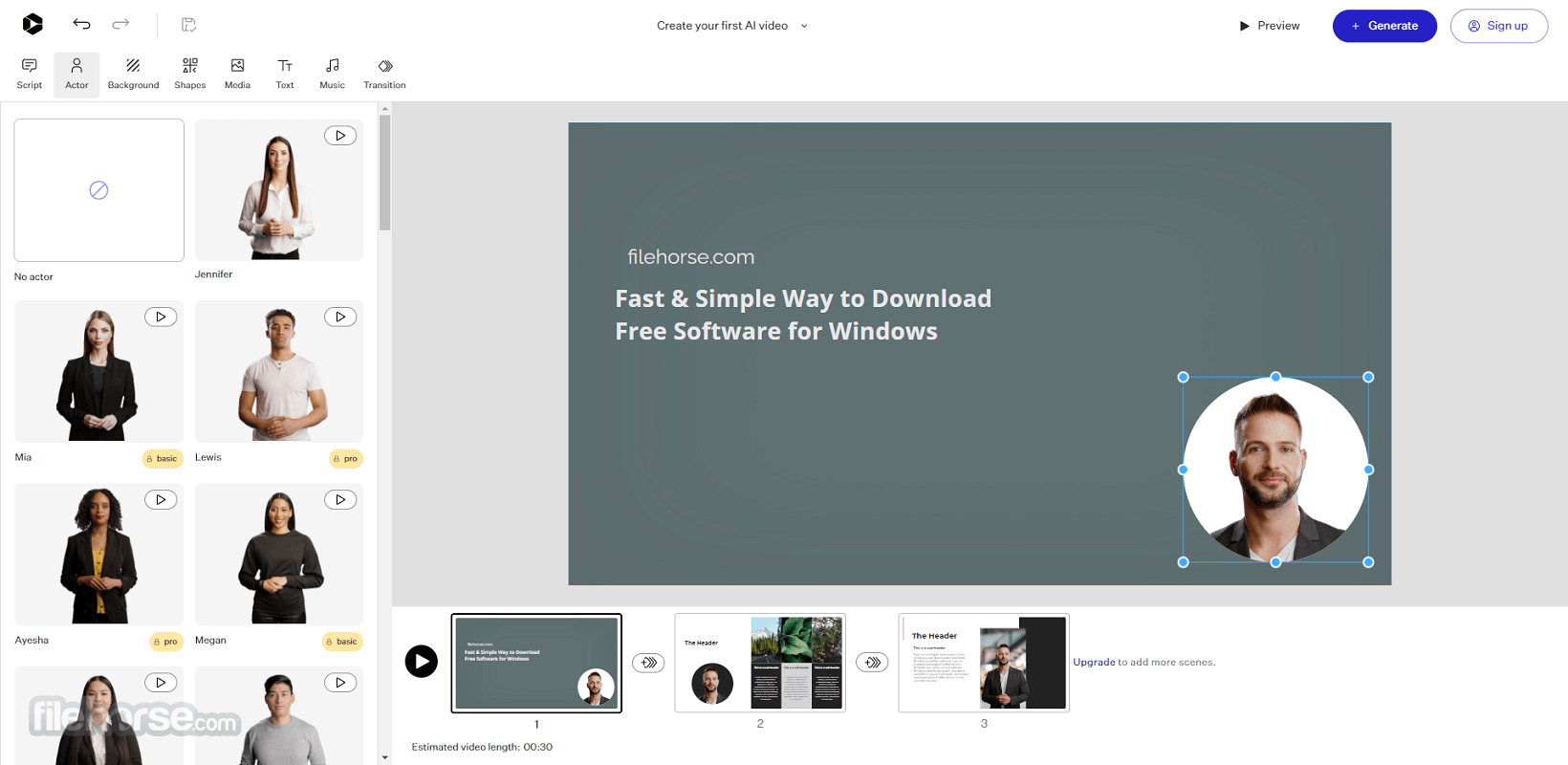Select the Megan actor thumbnail
This screenshot has width=1568, height=765.
[279, 554]
